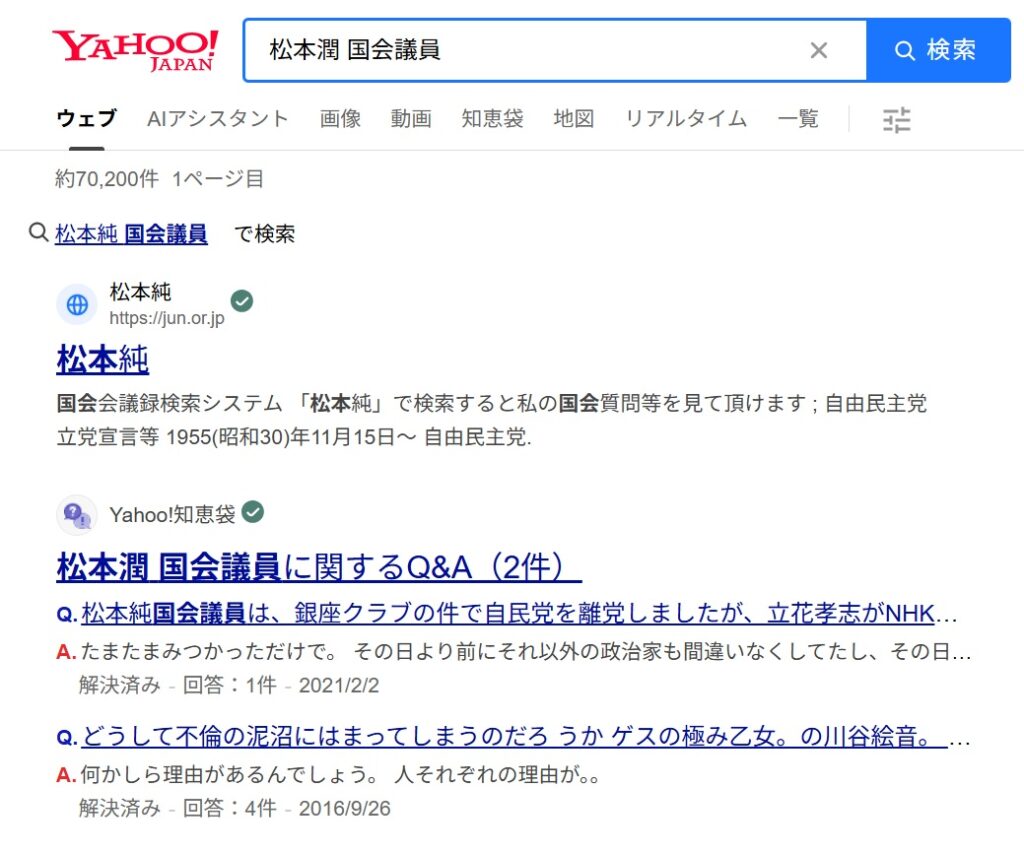Open the 松本純 result title link
This screenshot has height=853, width=1024.
point(102,359)
